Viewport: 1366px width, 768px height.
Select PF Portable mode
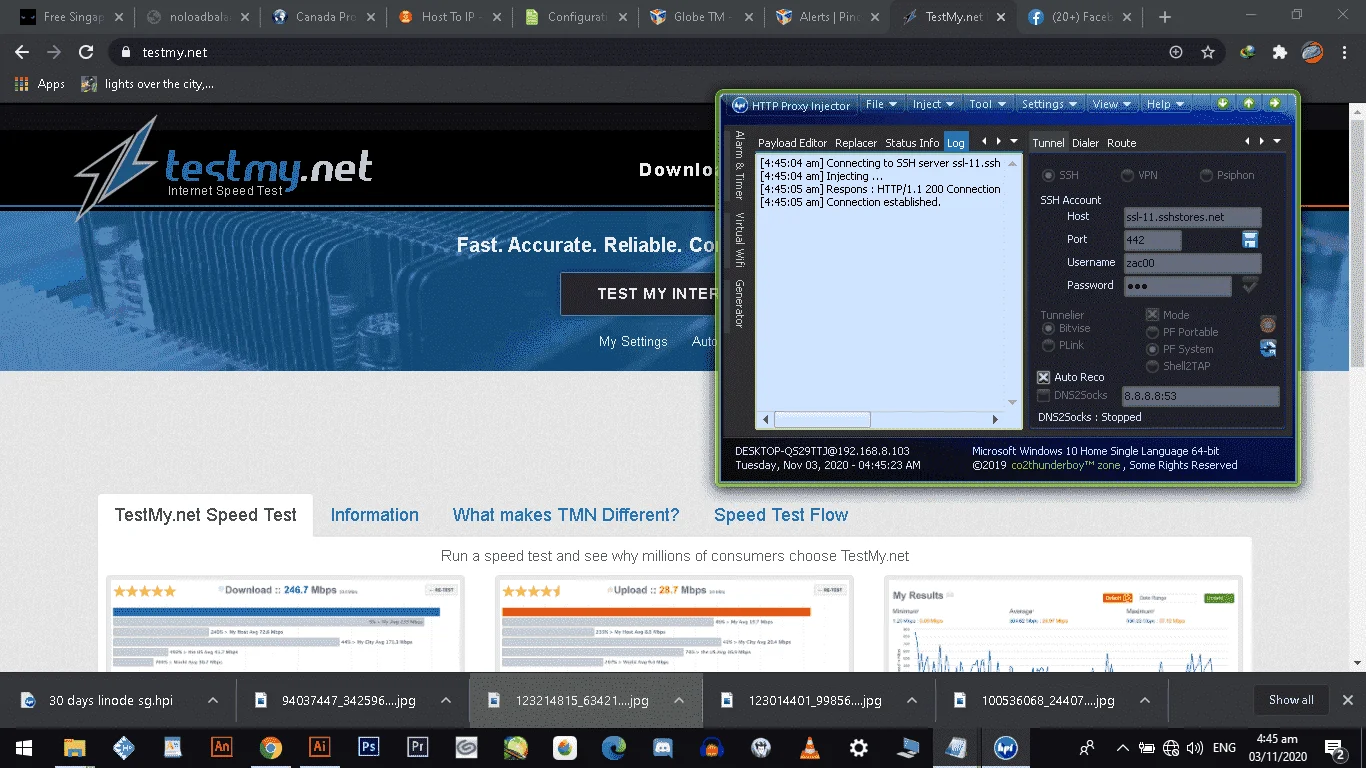pyautogui.click(x=1152, y=332)
